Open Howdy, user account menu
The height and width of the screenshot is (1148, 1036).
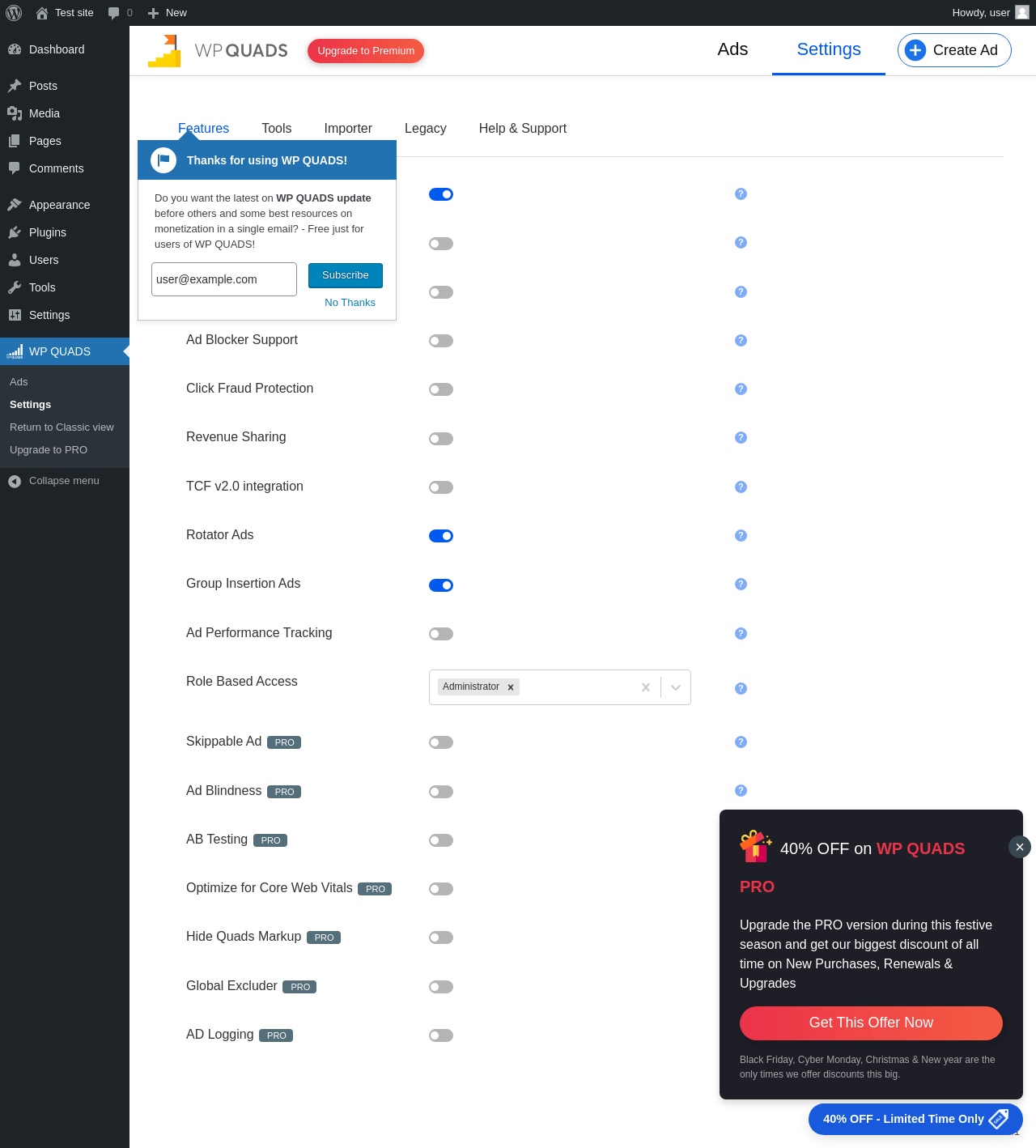pyautogui.click(x=990, y=13)
